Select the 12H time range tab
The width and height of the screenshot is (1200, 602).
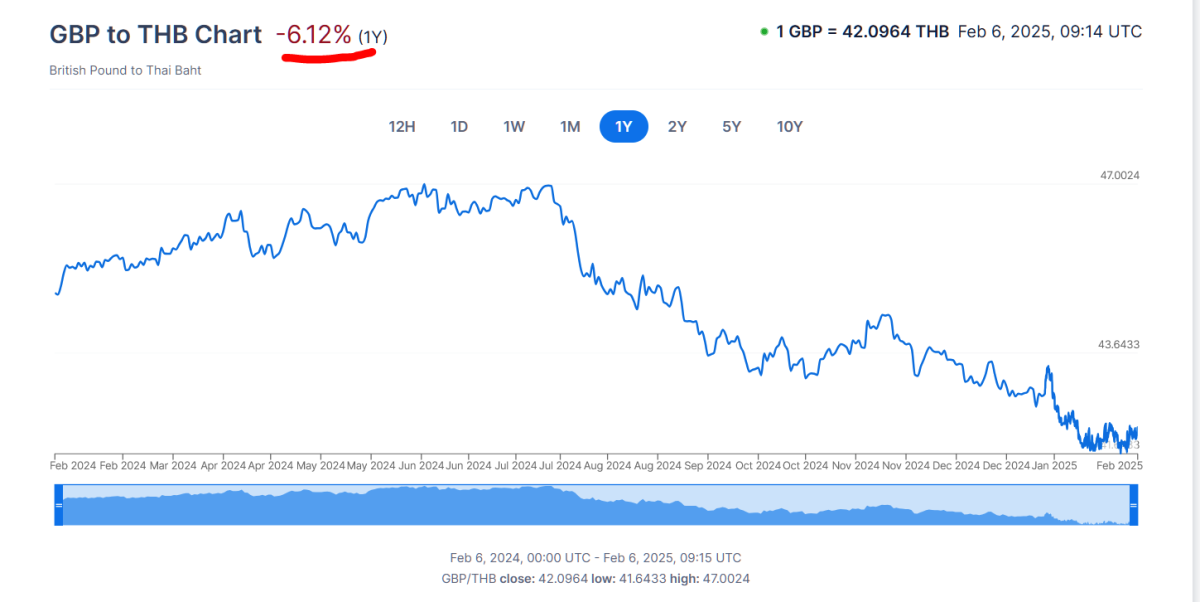(x=401, y=127)
